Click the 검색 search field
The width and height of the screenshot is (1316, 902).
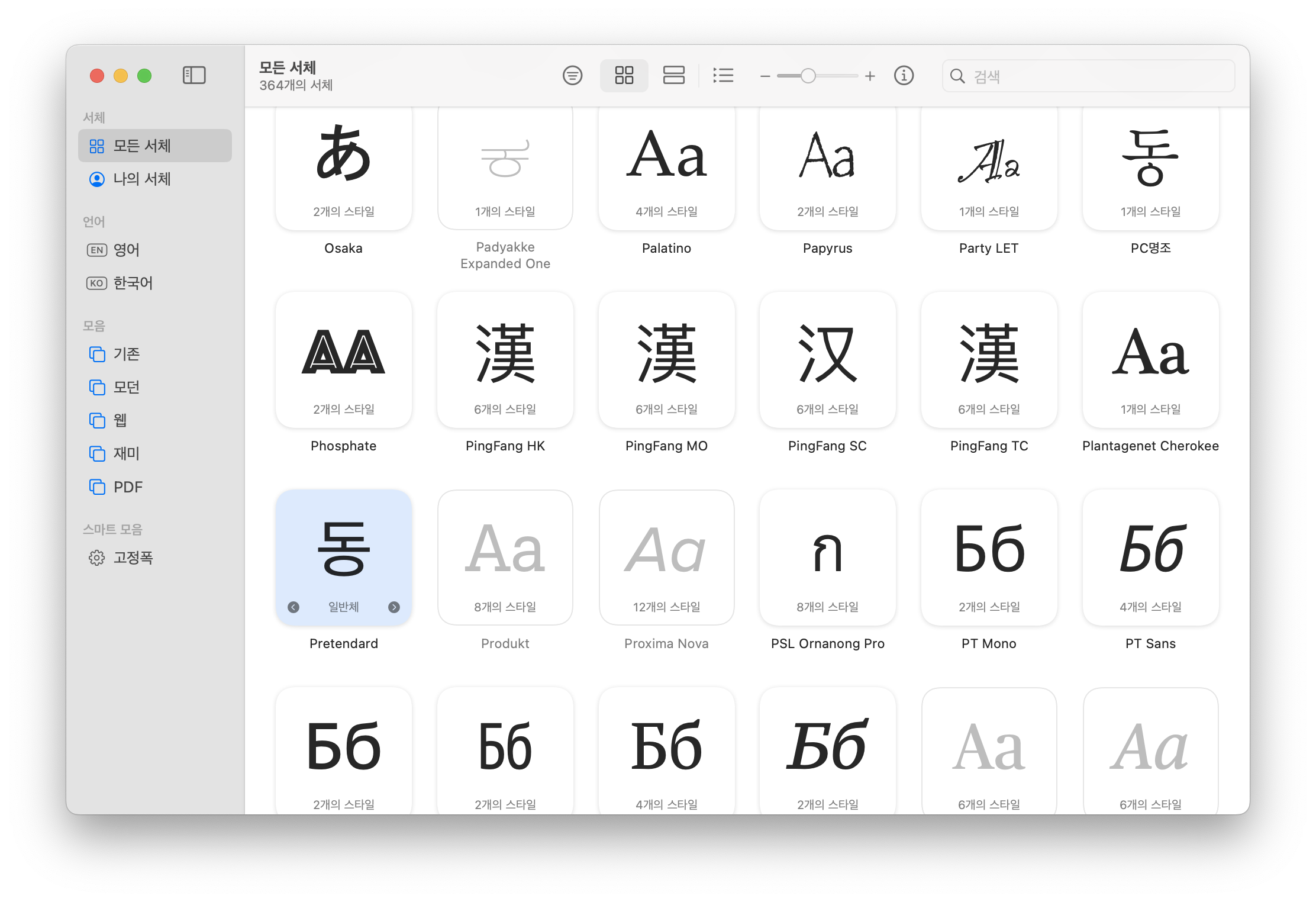(x=1088, y=76)
